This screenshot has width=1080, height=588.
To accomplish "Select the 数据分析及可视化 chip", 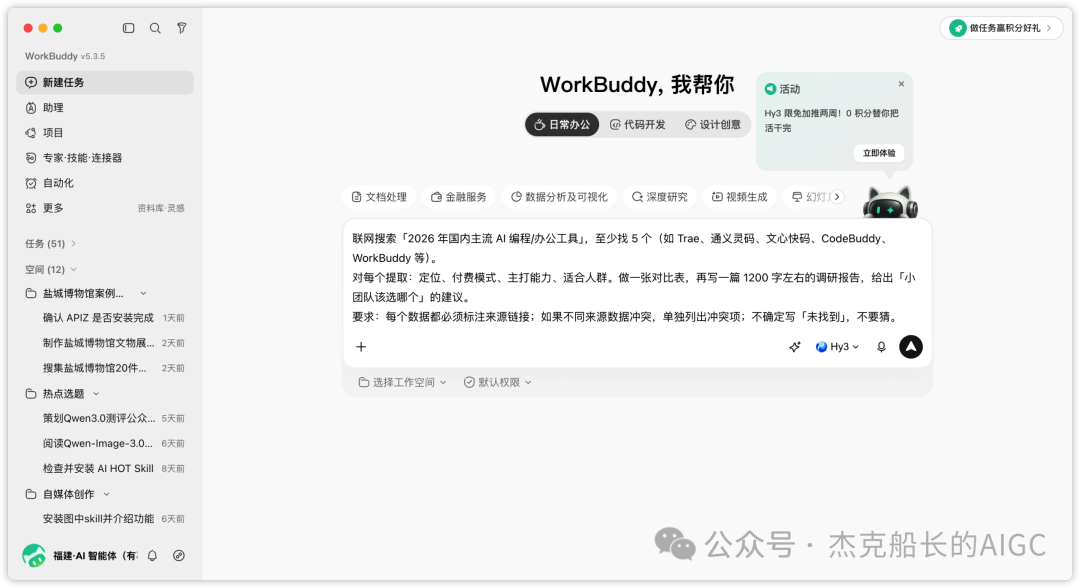I will (559, 197).
